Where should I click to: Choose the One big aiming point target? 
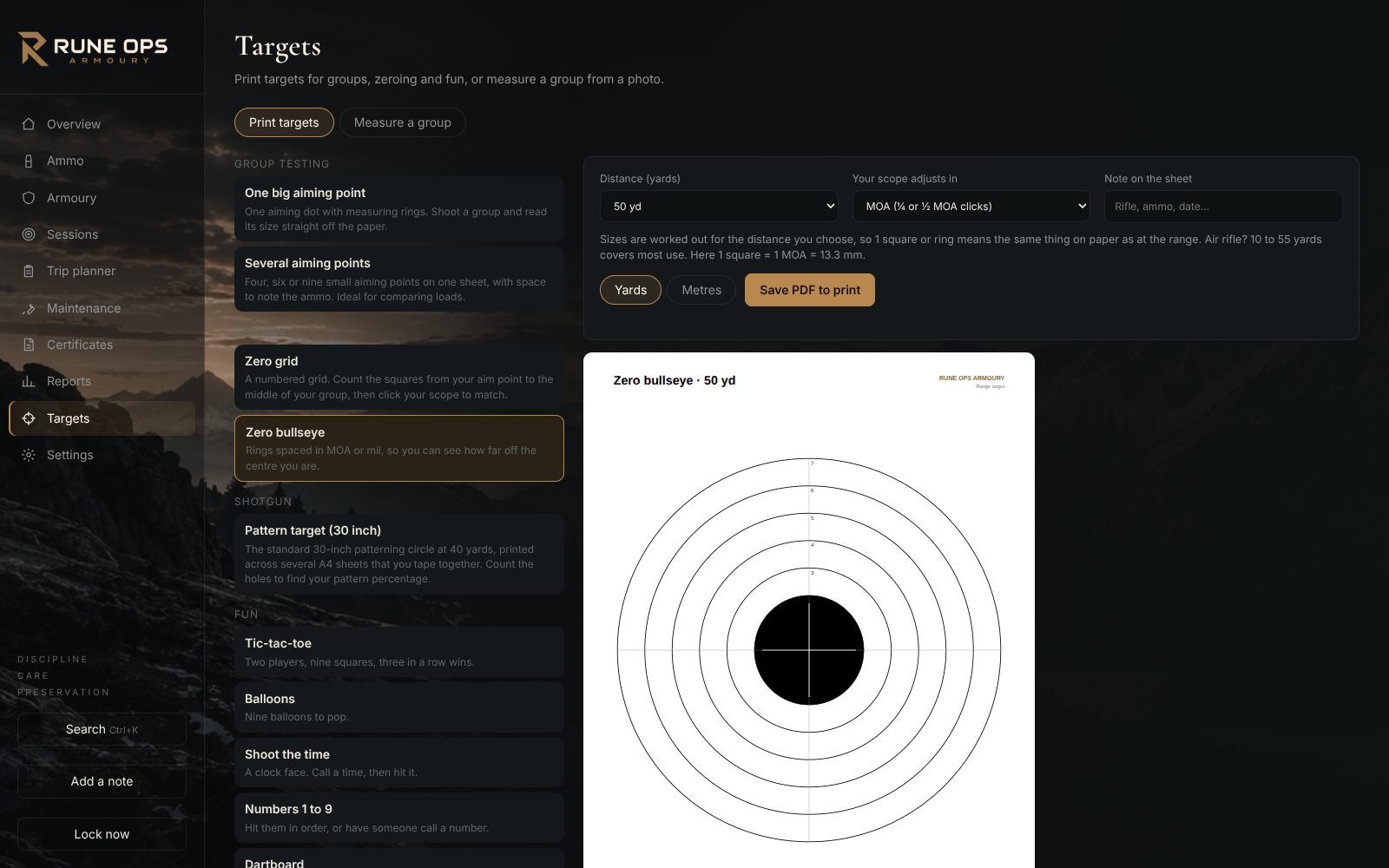pyautogui.click(x=399, y=209)
